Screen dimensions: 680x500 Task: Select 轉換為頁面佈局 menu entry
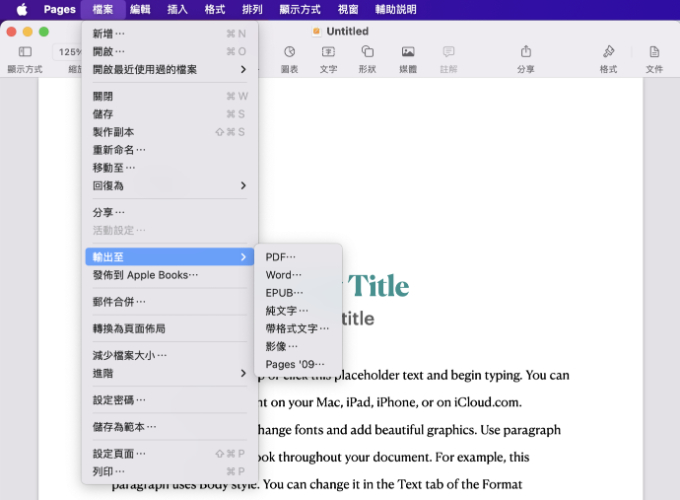point(129,328)
